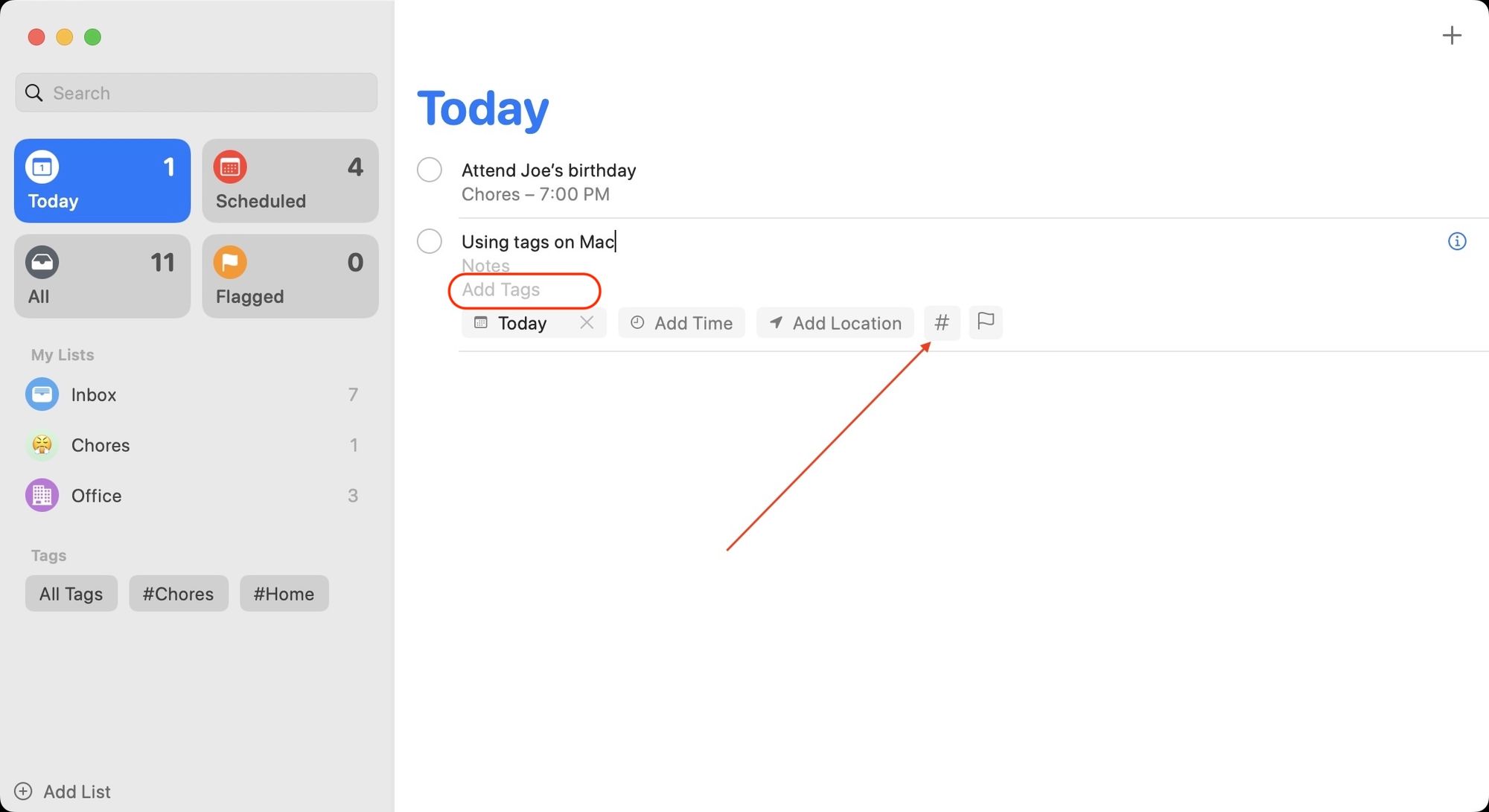Create a new reminder with the plus button
This screenshot has height=812, width=1489.
(x=1452, y=35)
